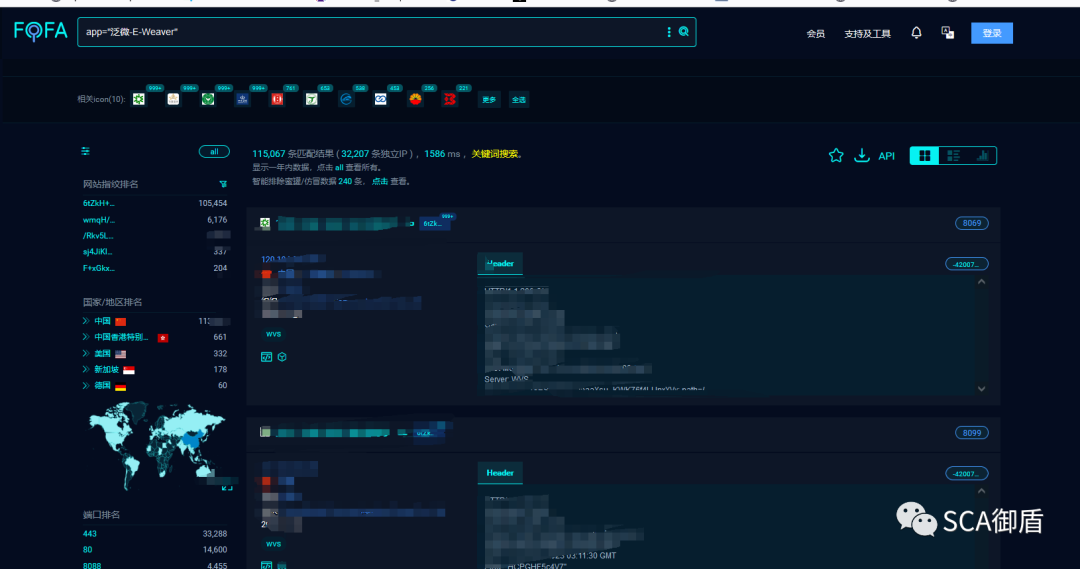Open the API link
Screen dimensions: 1080x569
[x=886, y=156]
